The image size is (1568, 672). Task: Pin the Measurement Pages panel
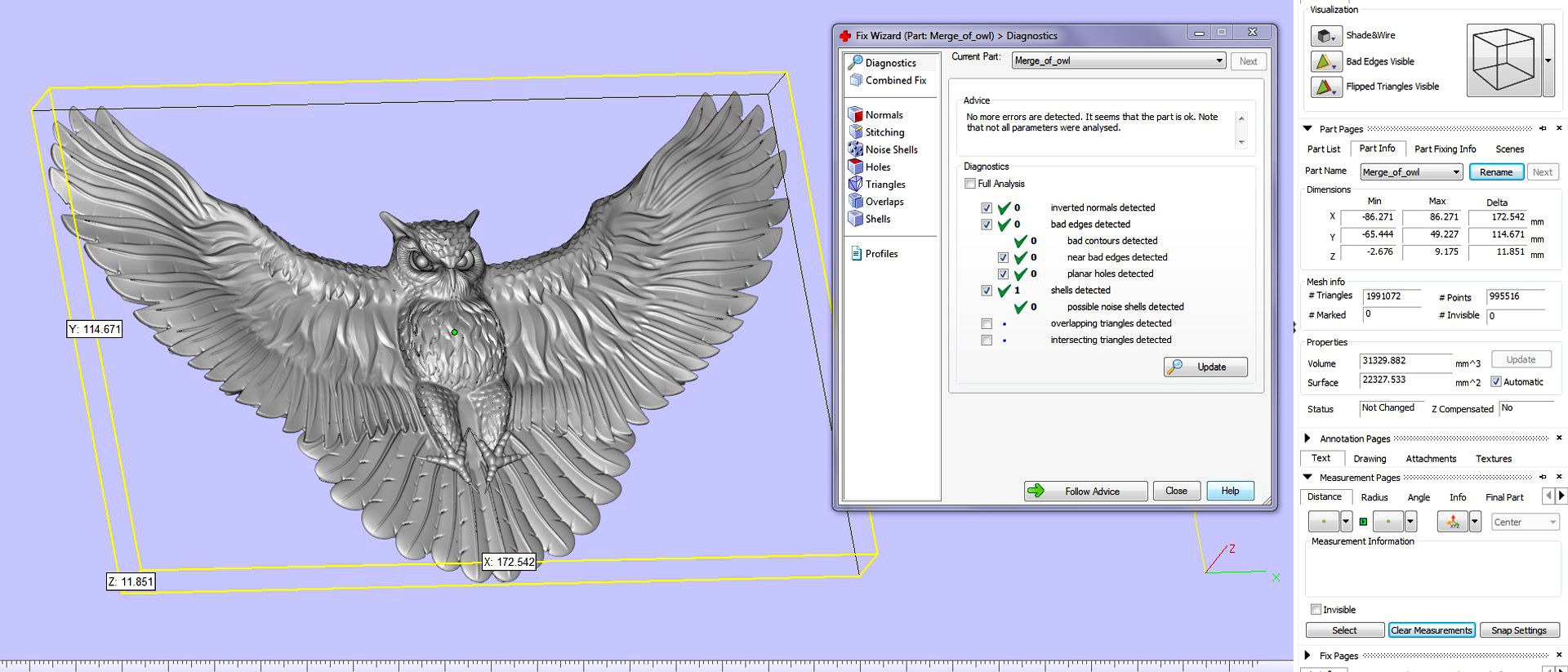point(1543,477)
